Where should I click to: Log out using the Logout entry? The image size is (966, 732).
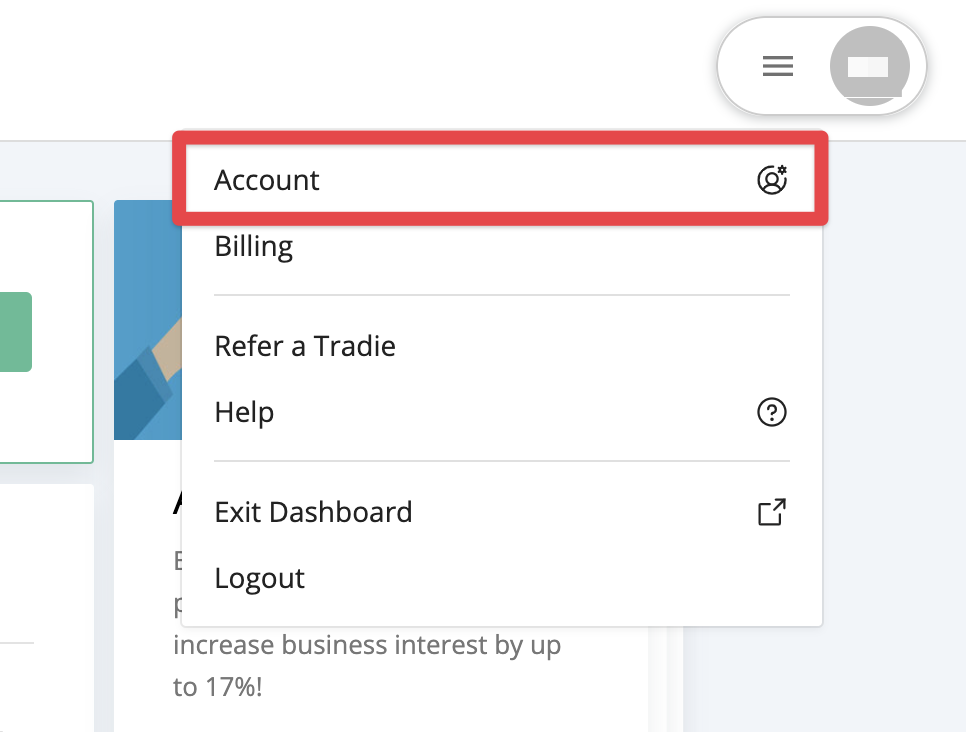260,578
